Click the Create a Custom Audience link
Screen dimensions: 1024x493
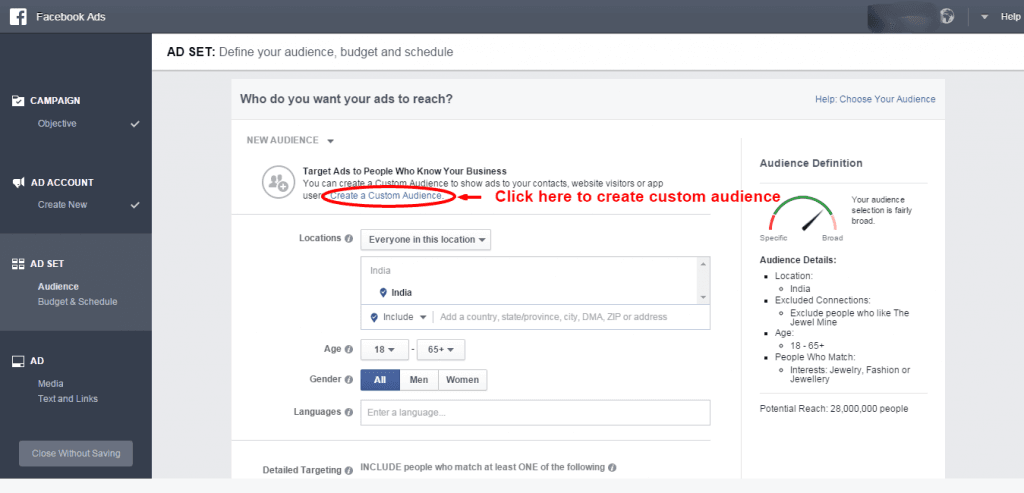coord(387,196)
